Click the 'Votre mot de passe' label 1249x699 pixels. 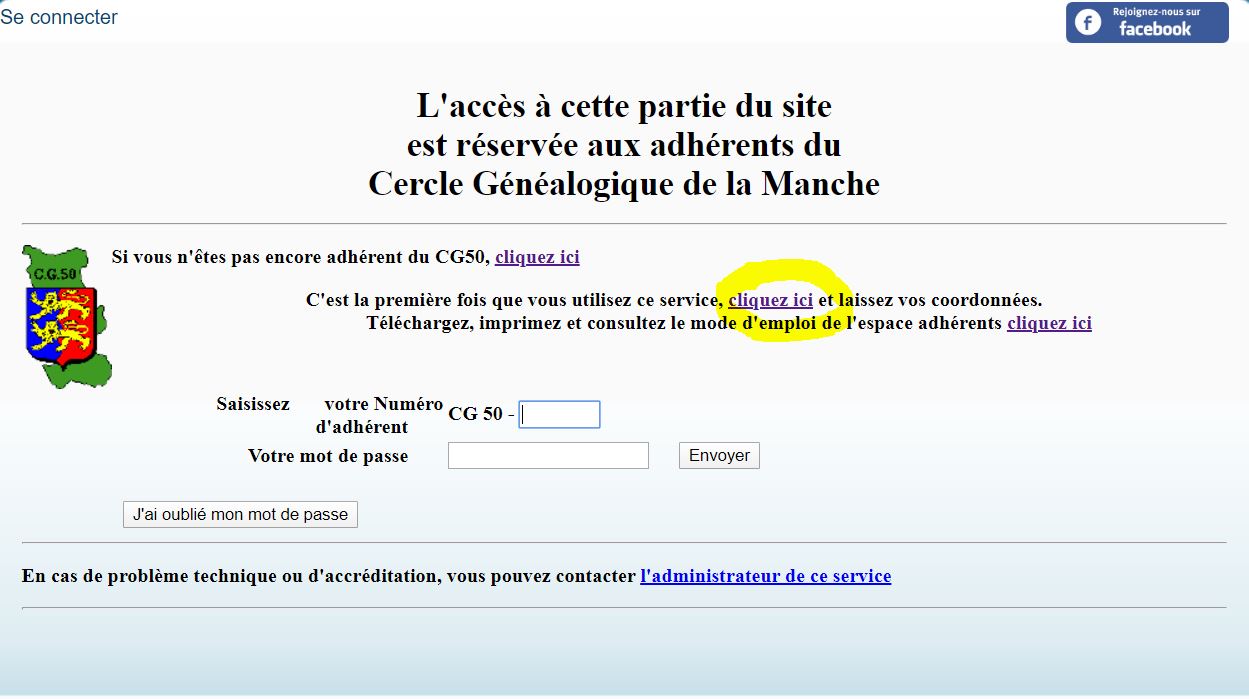coord(328,456)
